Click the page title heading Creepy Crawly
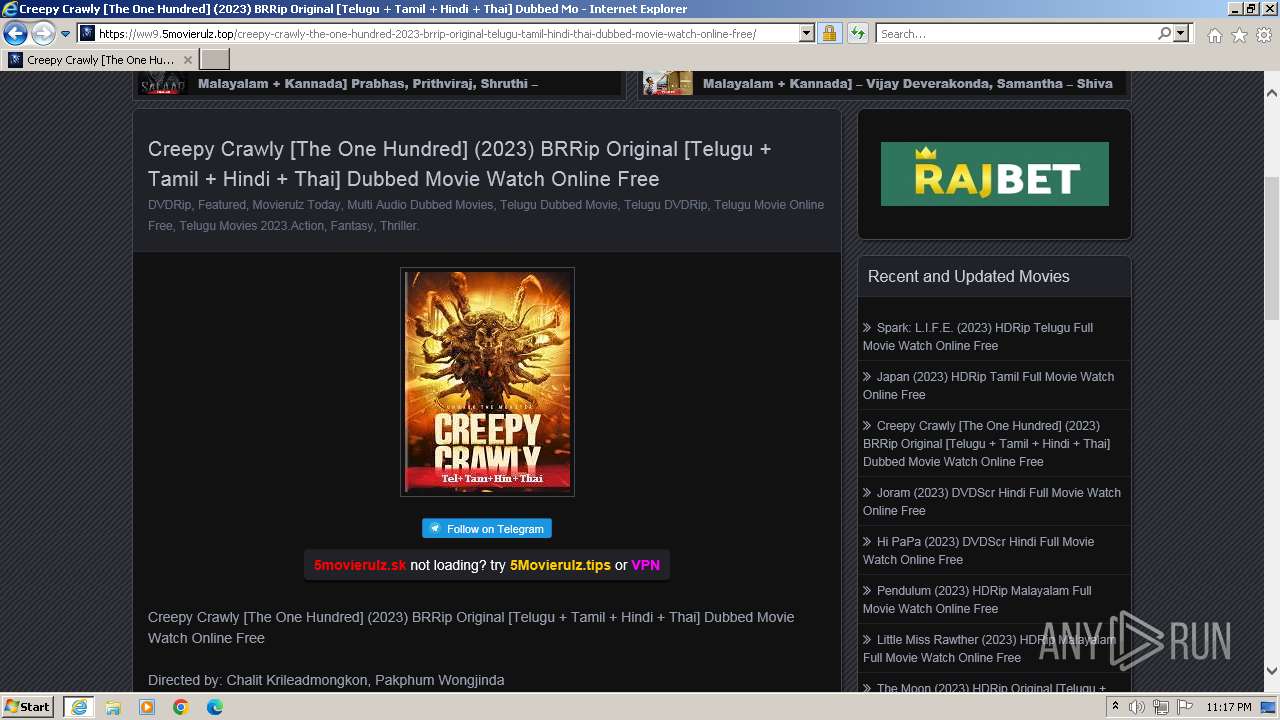Viewport: 1280px width, 720px height. tap(459, 164)
